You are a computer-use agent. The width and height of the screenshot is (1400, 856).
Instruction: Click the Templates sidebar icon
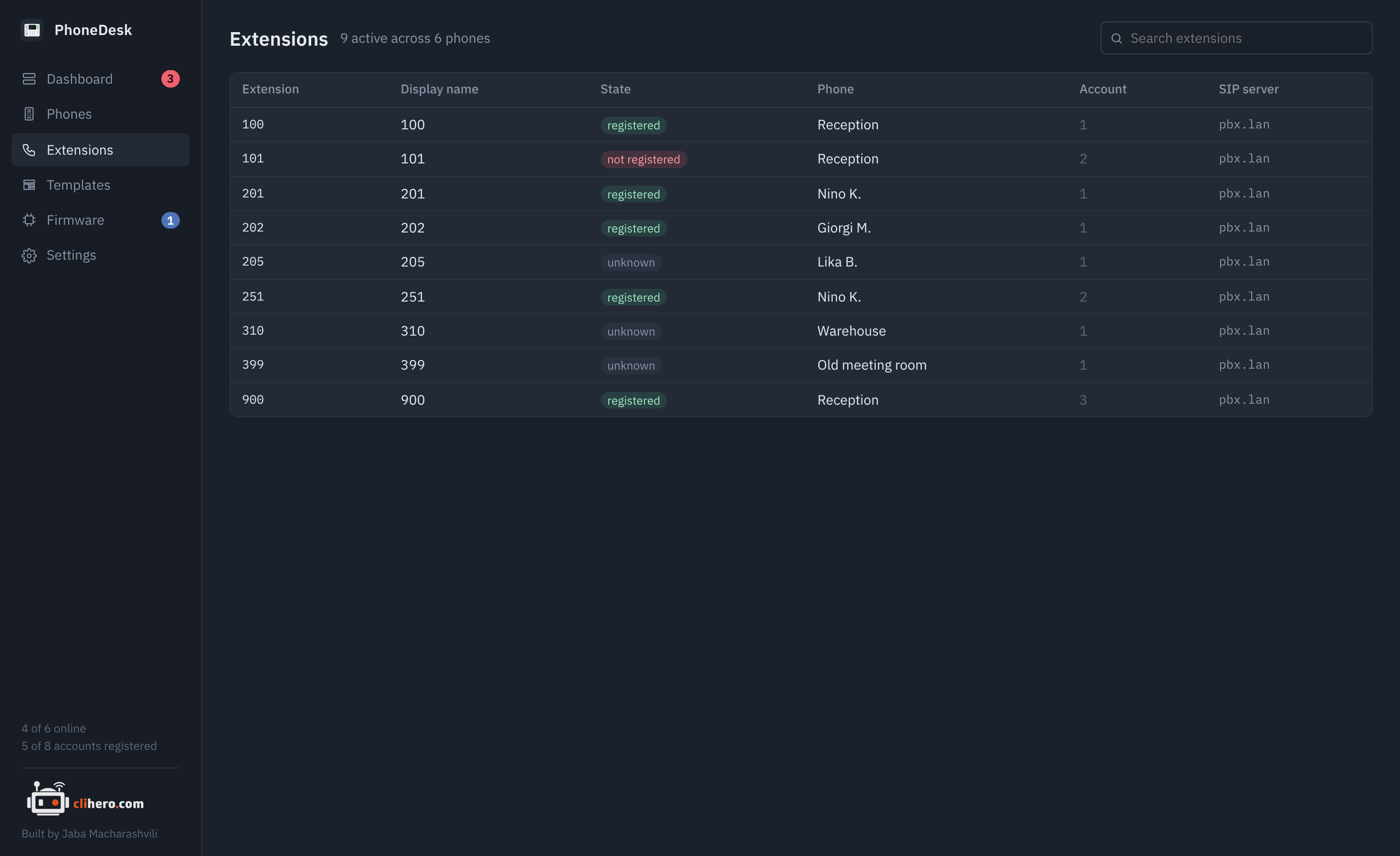point(29,185)
